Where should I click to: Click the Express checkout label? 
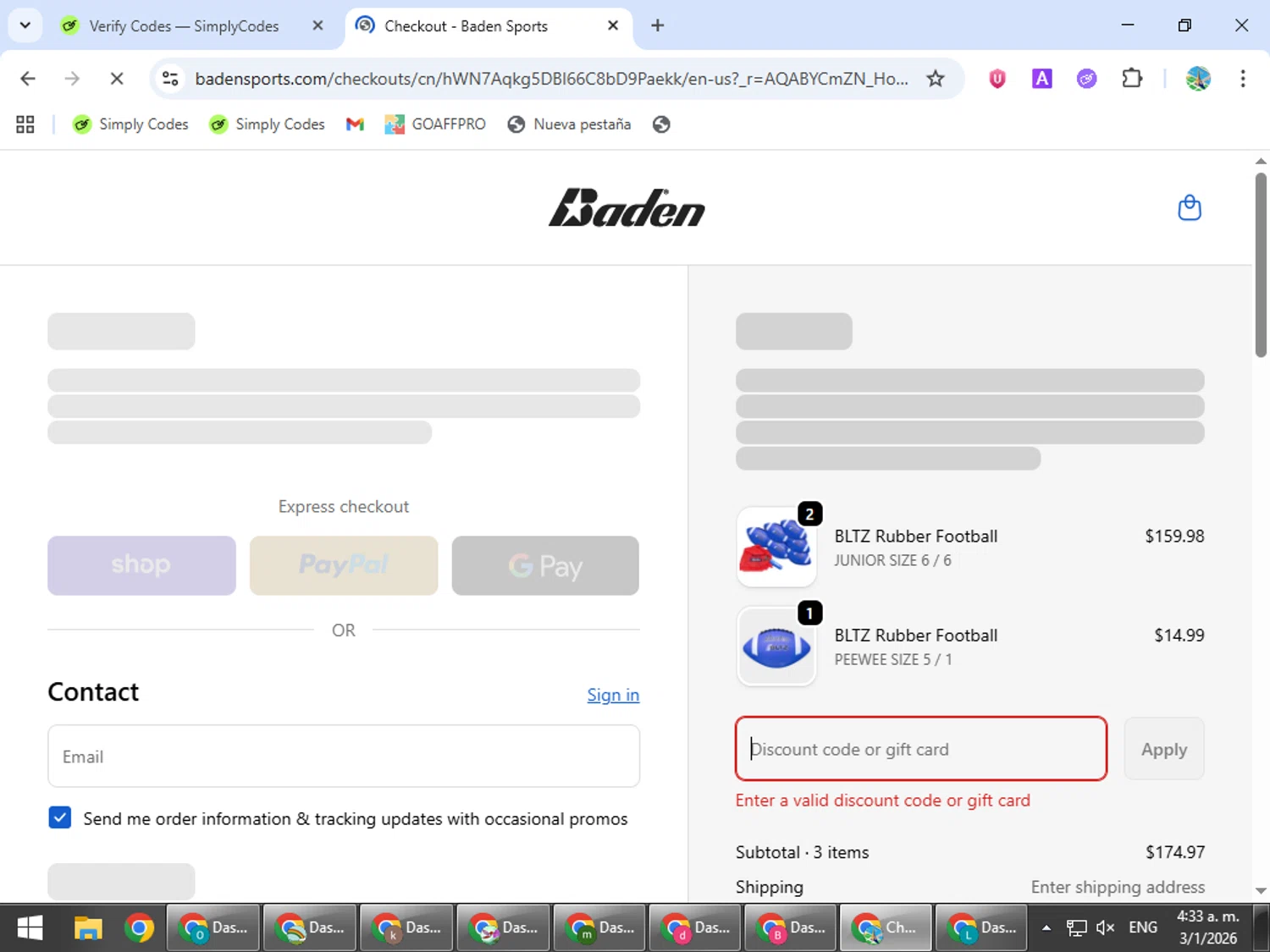pyautogui.click(x=344, y=506)
